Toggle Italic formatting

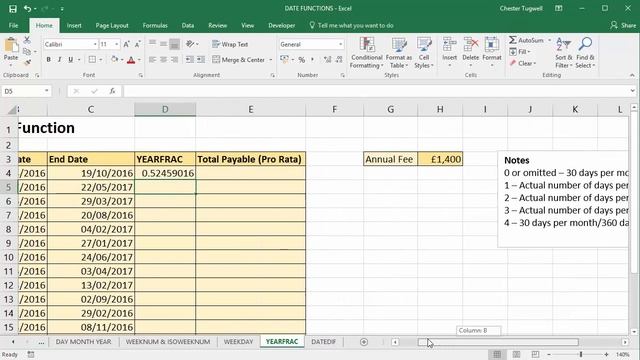click(60, 60)
